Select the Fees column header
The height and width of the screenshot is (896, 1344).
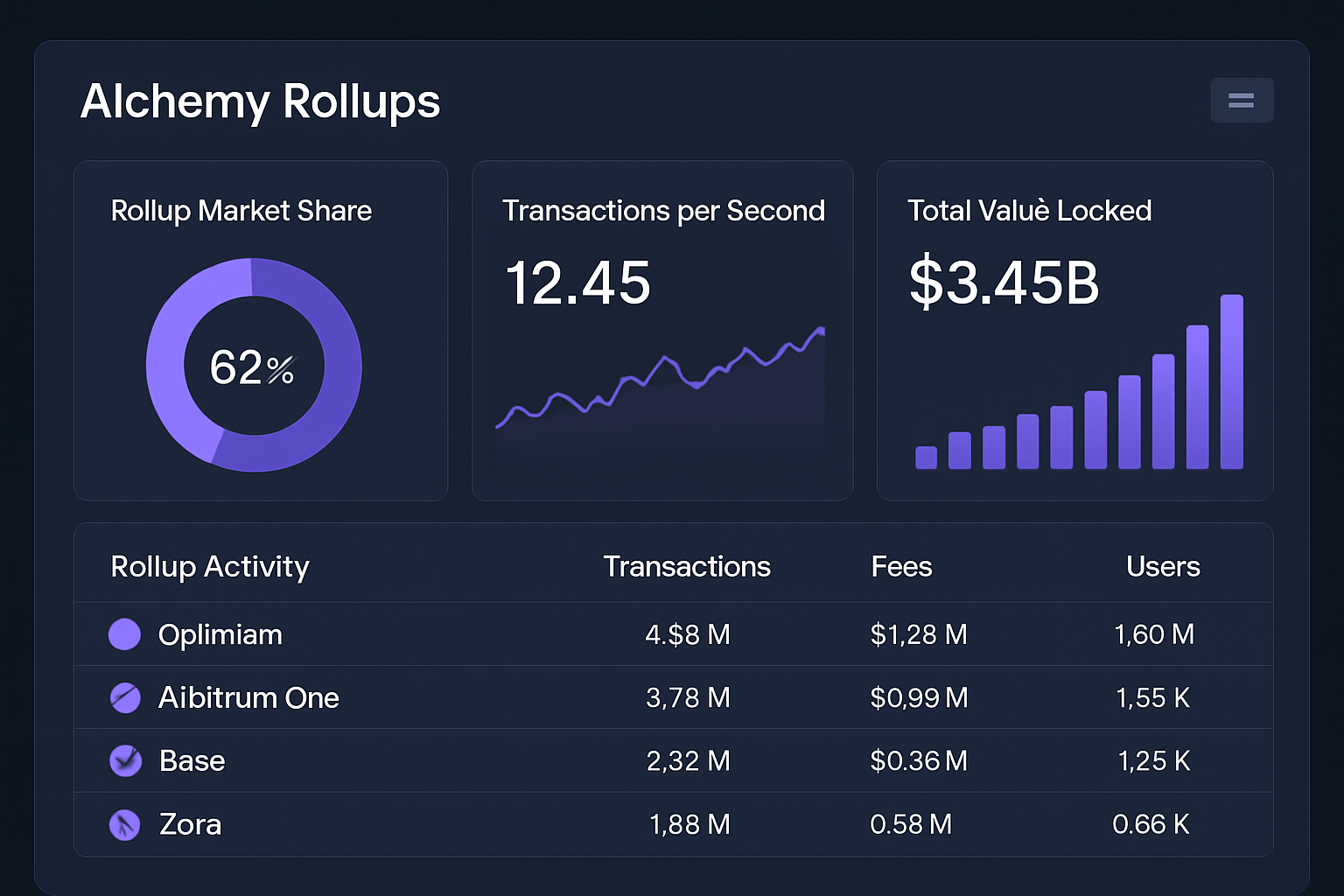901,566
